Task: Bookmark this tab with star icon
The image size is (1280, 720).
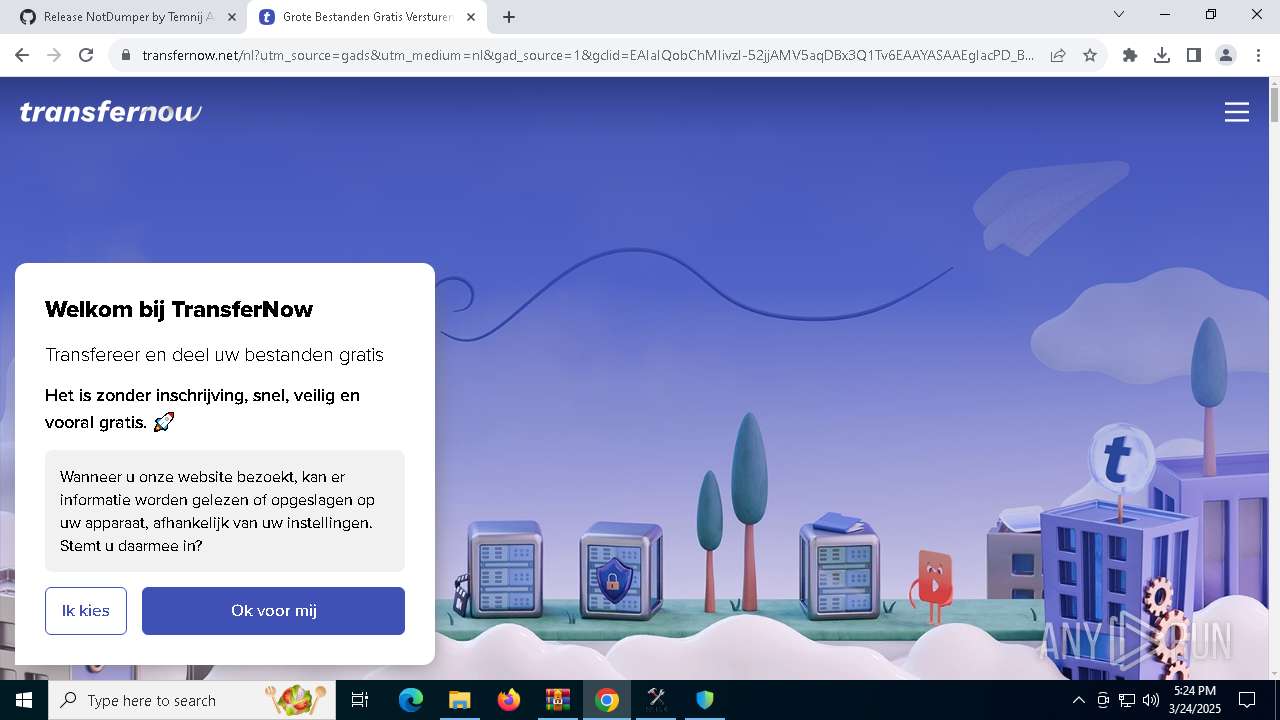Action: click(1090, 56)
